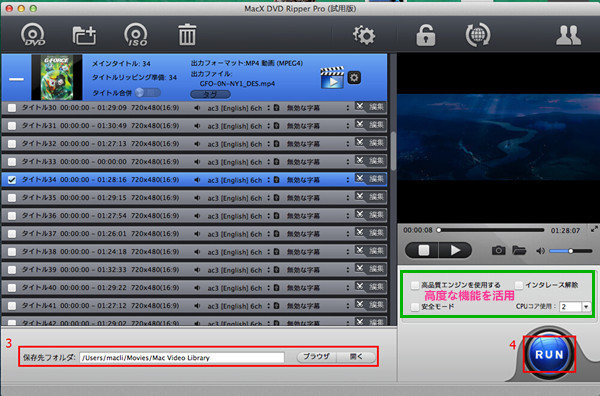Check for updates globe icon
The width and height of the screenshot is (600, 396).
[478, 35]
